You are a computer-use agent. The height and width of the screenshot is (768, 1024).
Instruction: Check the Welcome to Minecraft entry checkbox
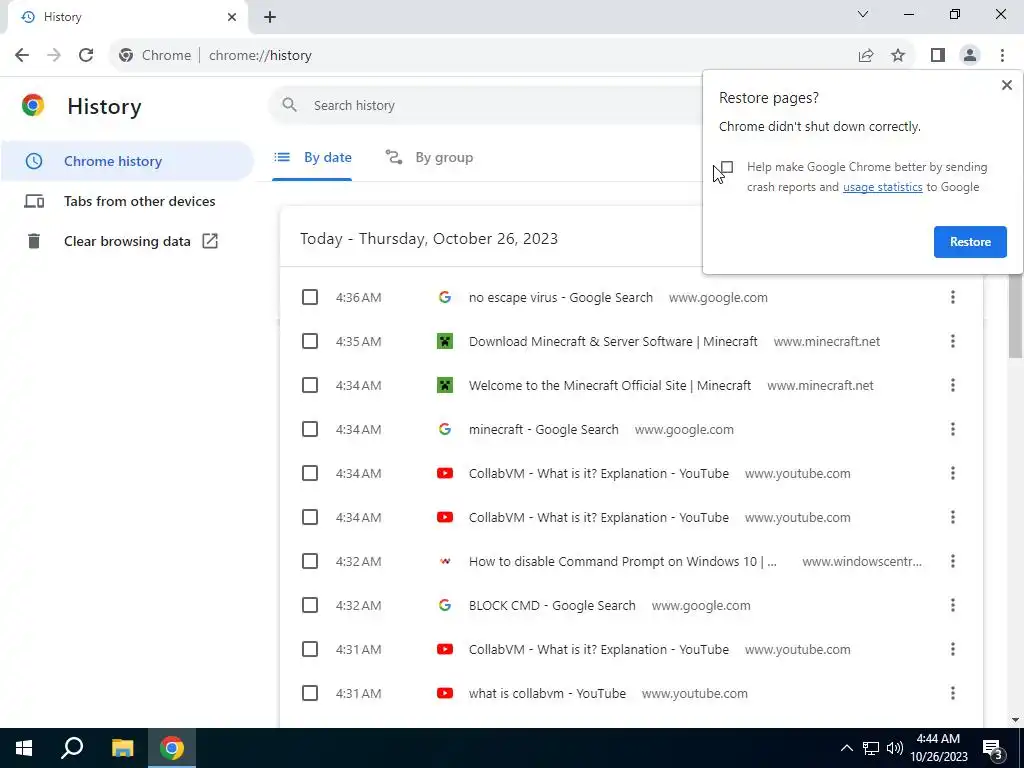click(310, 385)
